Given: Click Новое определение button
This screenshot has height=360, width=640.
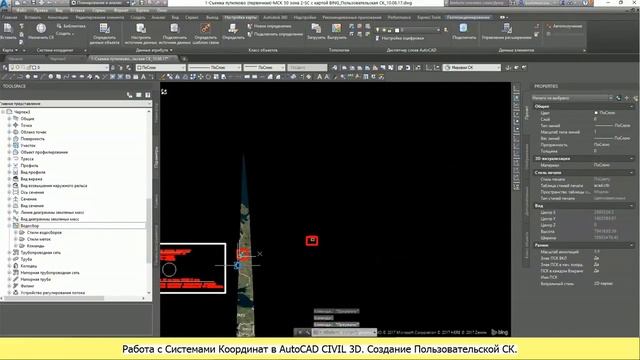Looking at the screenshot, I should point(269,26).
